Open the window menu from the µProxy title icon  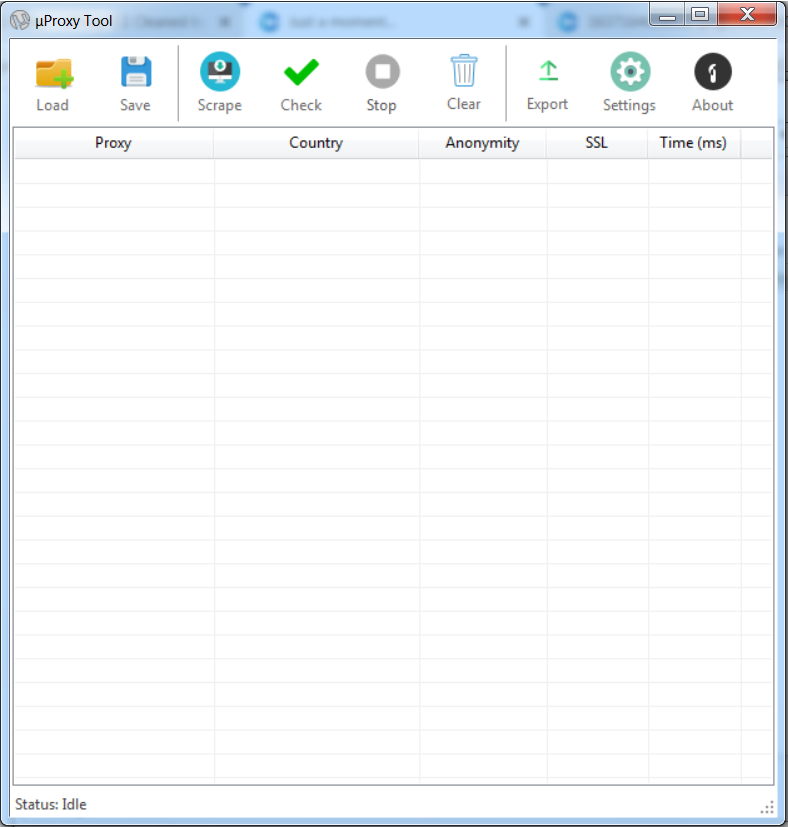(x=19, y=20)
